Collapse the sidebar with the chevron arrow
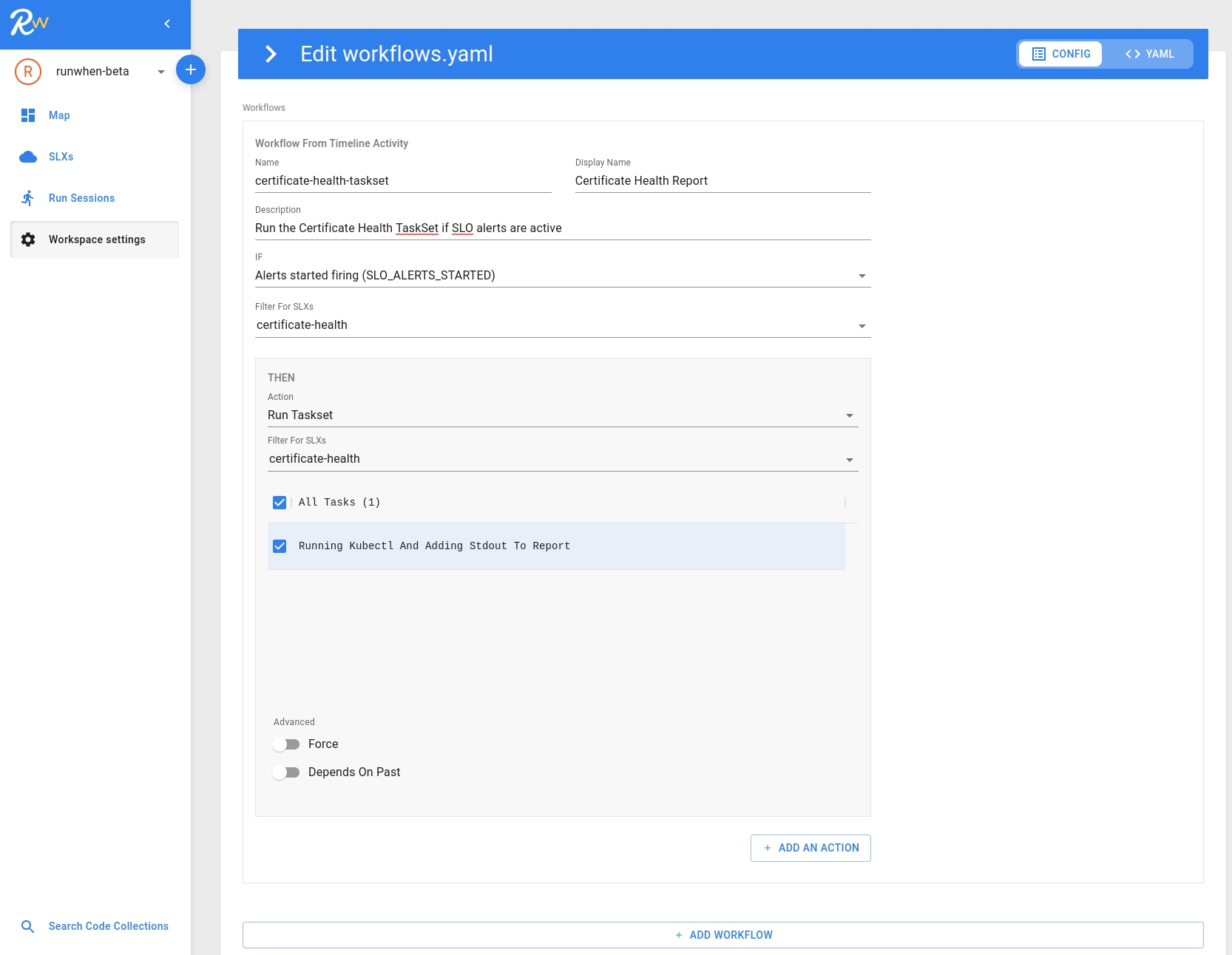Viewport: 1232px width, 955px height. (167, 24)
